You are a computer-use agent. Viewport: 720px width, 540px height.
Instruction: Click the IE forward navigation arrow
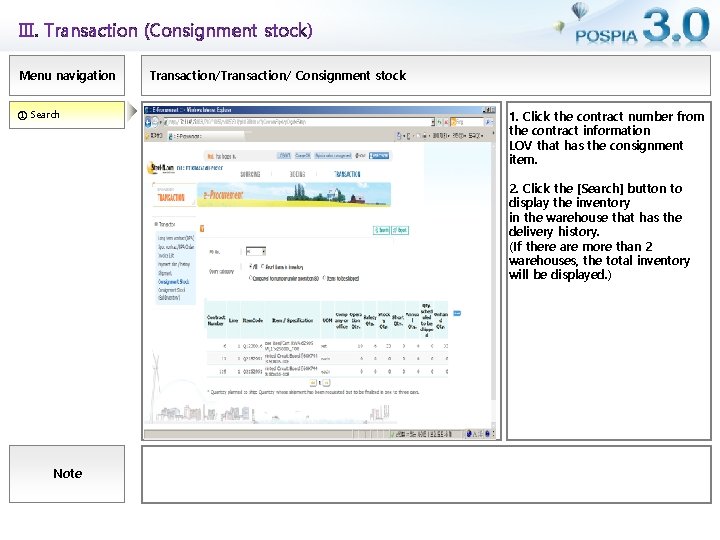pos(156,122)
